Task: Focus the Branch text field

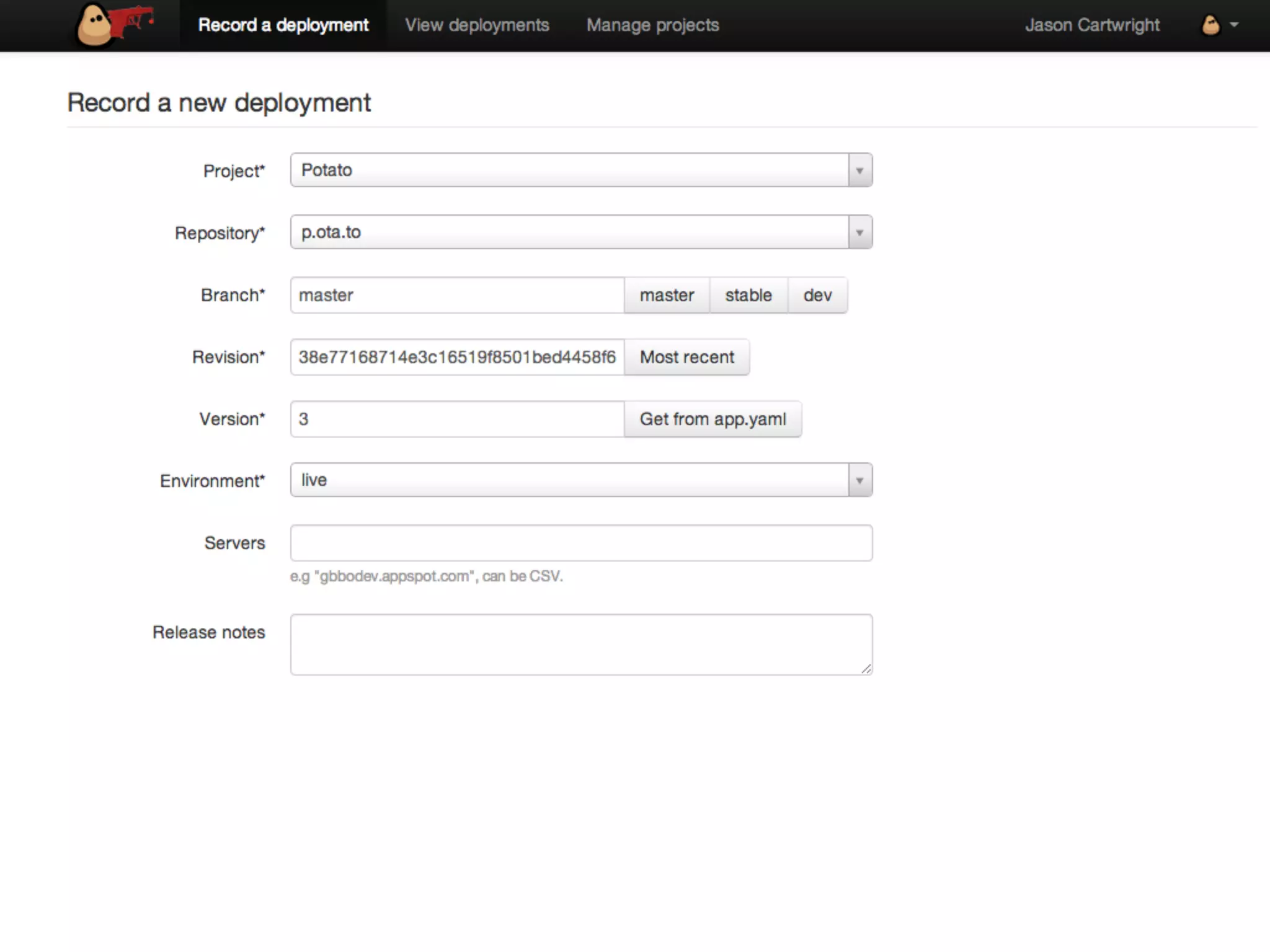Action: (x=457, y=296)
